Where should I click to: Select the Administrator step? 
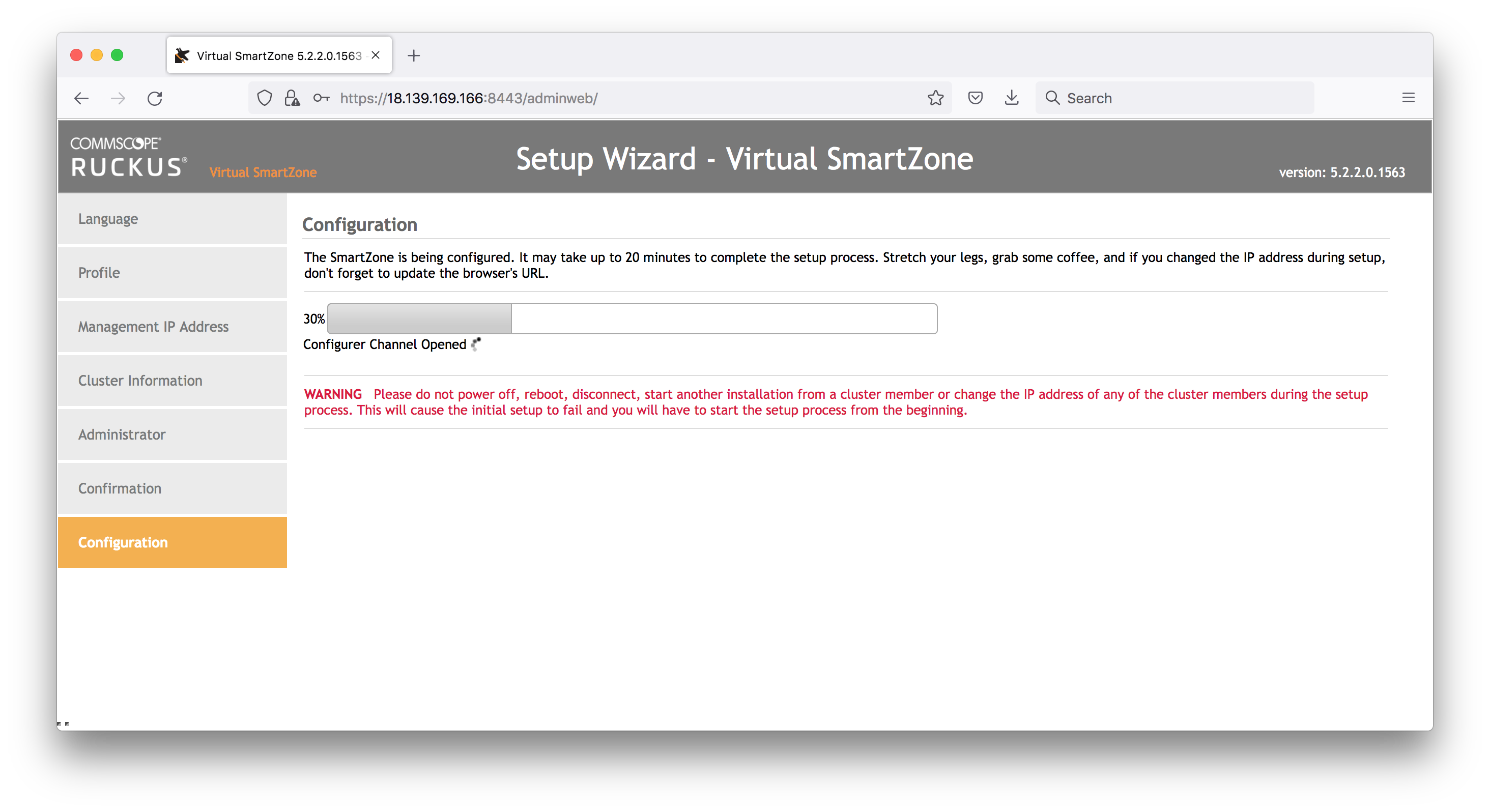point(173,435)
